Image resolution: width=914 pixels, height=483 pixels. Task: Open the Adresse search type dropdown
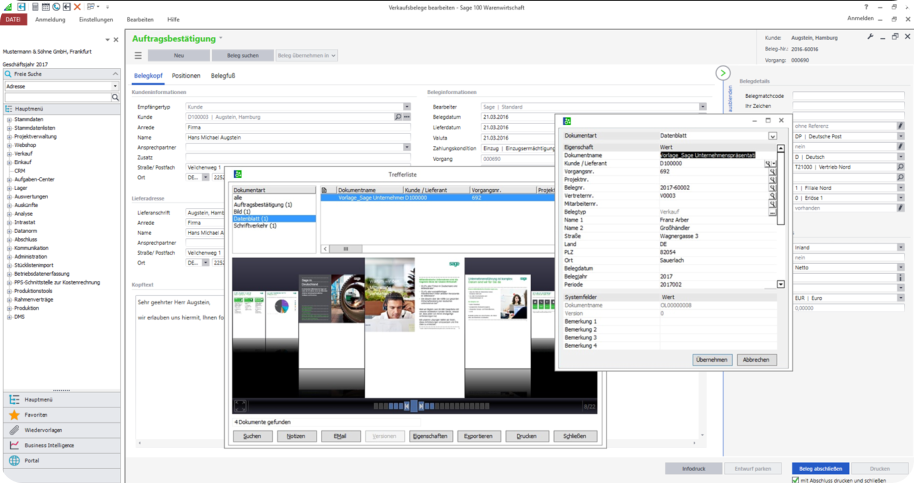pyautogui.click(x=115, y=86)
